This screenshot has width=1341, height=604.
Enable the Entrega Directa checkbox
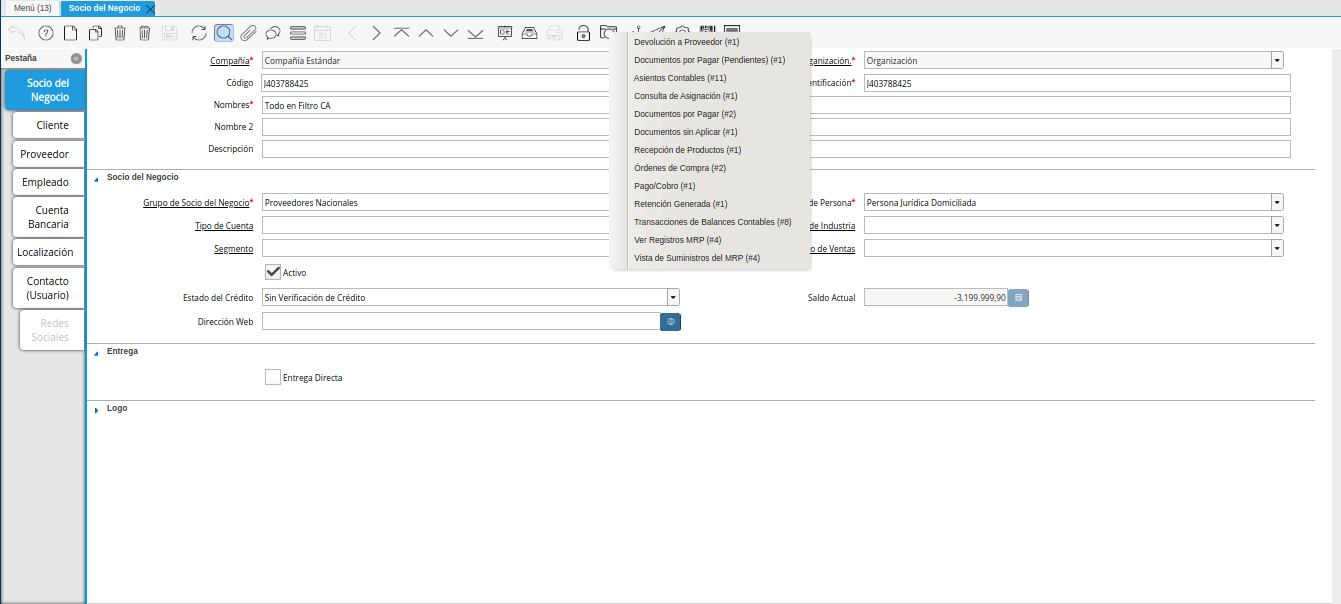point(272,377)
